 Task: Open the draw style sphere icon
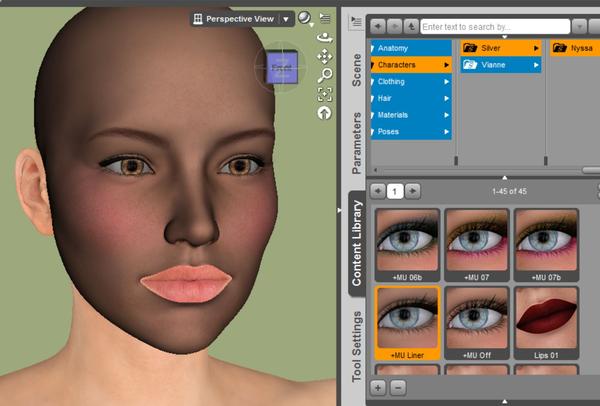[x=304, y=18]
